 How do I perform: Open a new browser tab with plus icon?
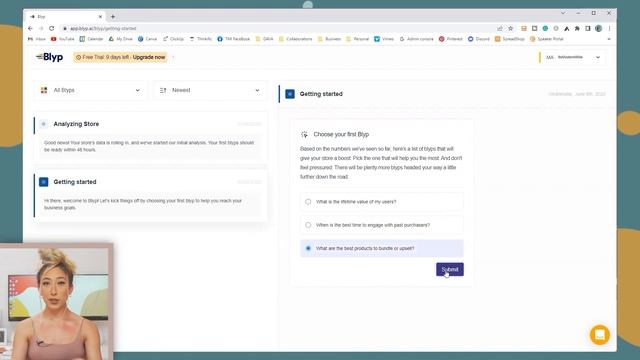113,17
